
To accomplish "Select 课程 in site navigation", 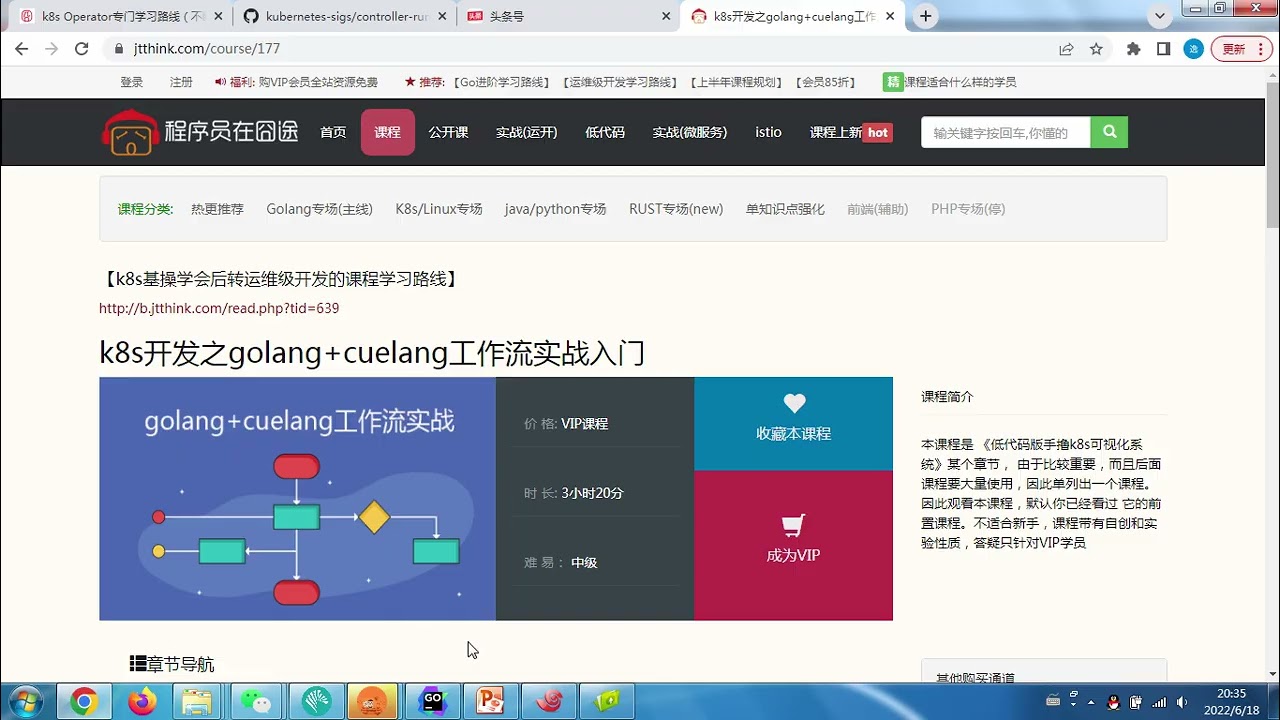I will 388,132.
